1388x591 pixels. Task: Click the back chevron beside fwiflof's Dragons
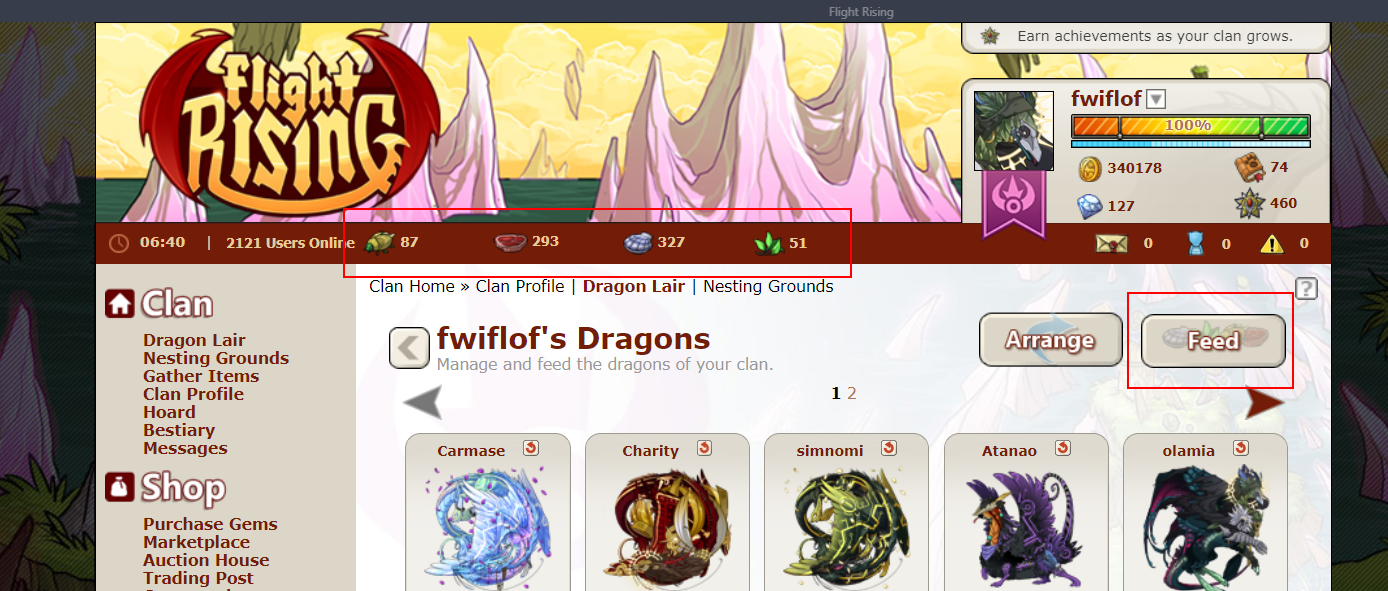click(409, 348)
